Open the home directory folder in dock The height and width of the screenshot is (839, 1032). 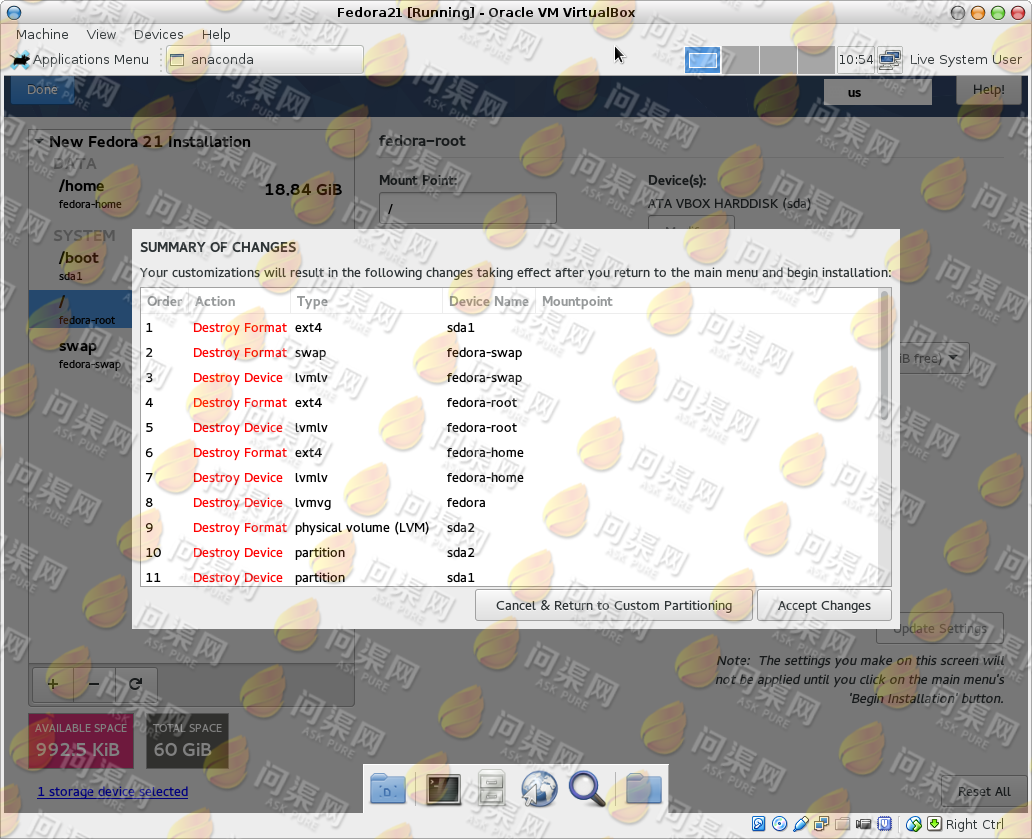coord(643,788)
